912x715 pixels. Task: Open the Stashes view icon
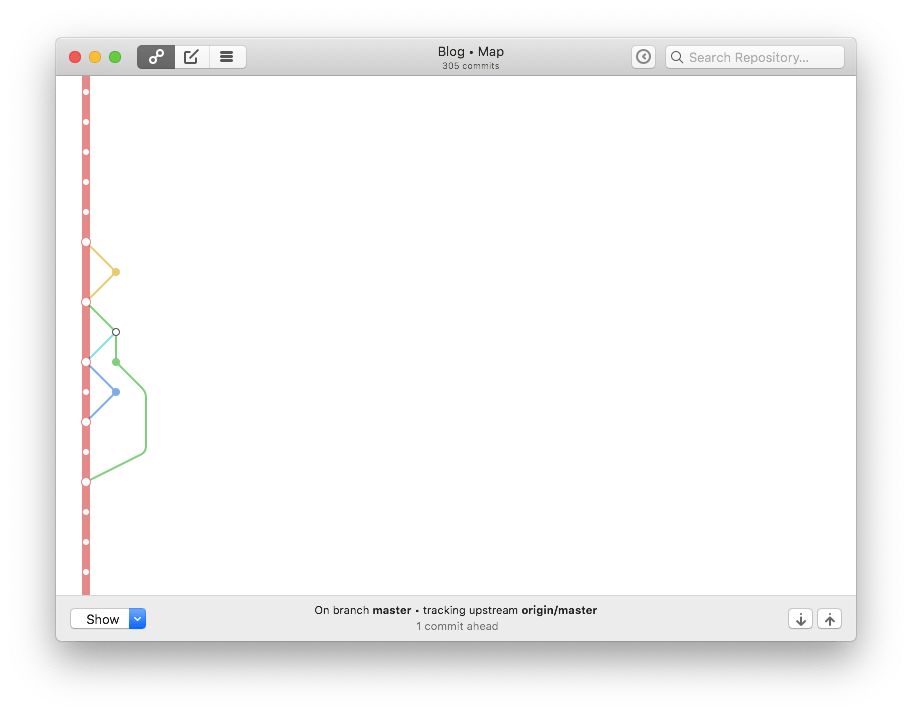pos(227,57)
